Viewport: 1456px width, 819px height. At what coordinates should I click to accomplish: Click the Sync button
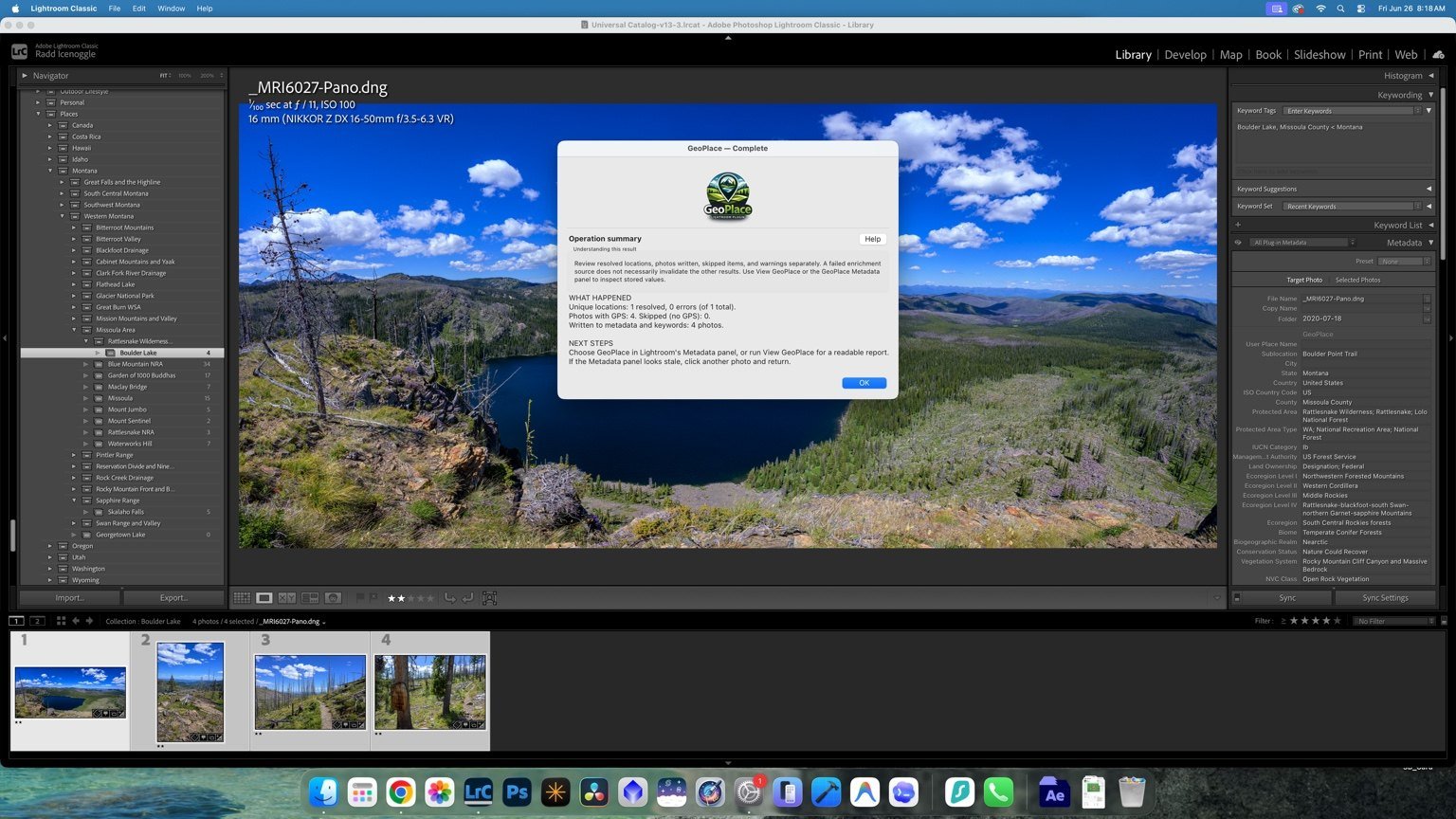1287,598
